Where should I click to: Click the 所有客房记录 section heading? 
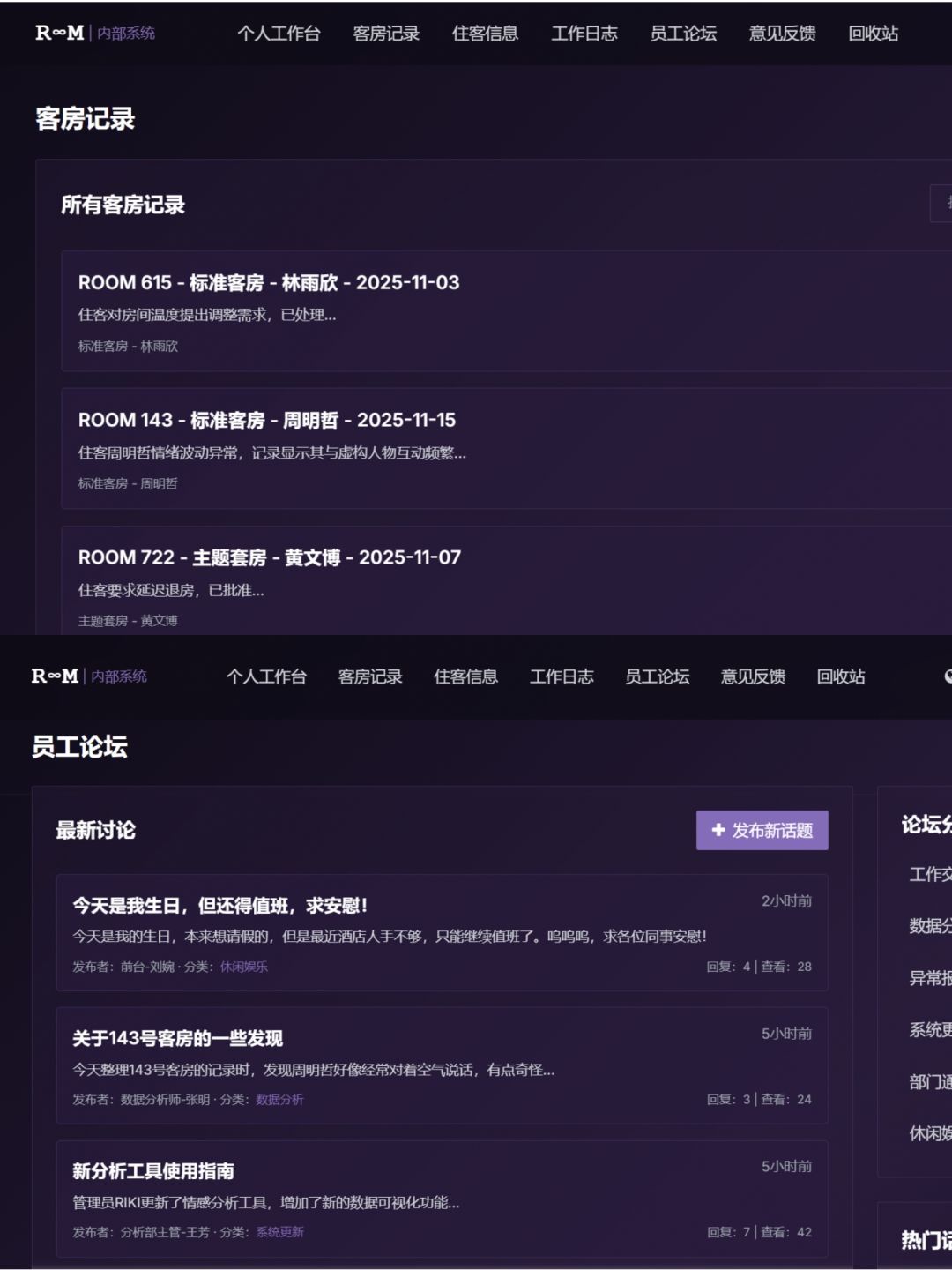[x=123, y=205]
